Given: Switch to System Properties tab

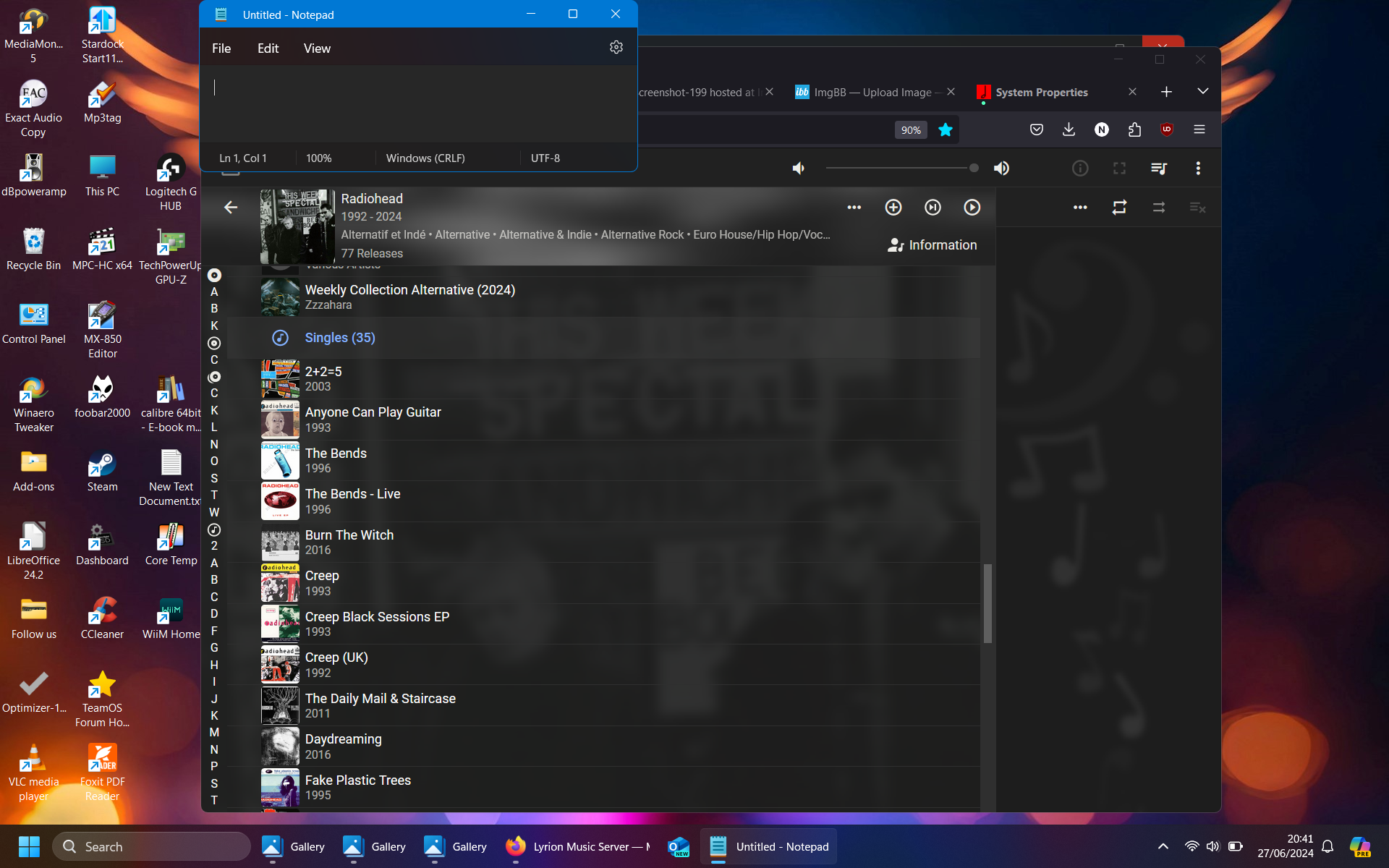Looking at the screenshot, I should click(x=1041, y=92).
